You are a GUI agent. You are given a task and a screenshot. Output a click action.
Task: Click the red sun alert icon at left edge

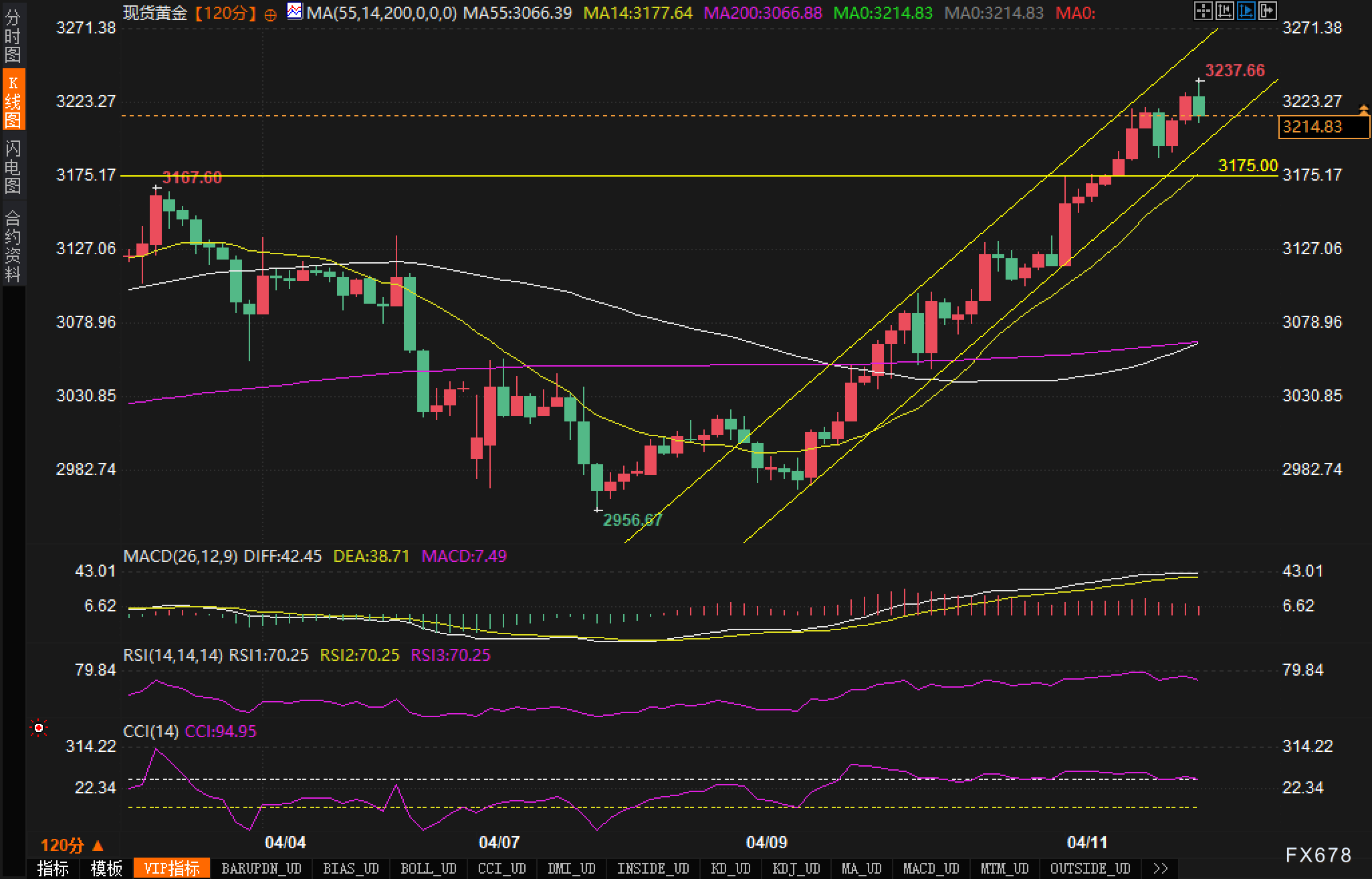click(39, 728)
